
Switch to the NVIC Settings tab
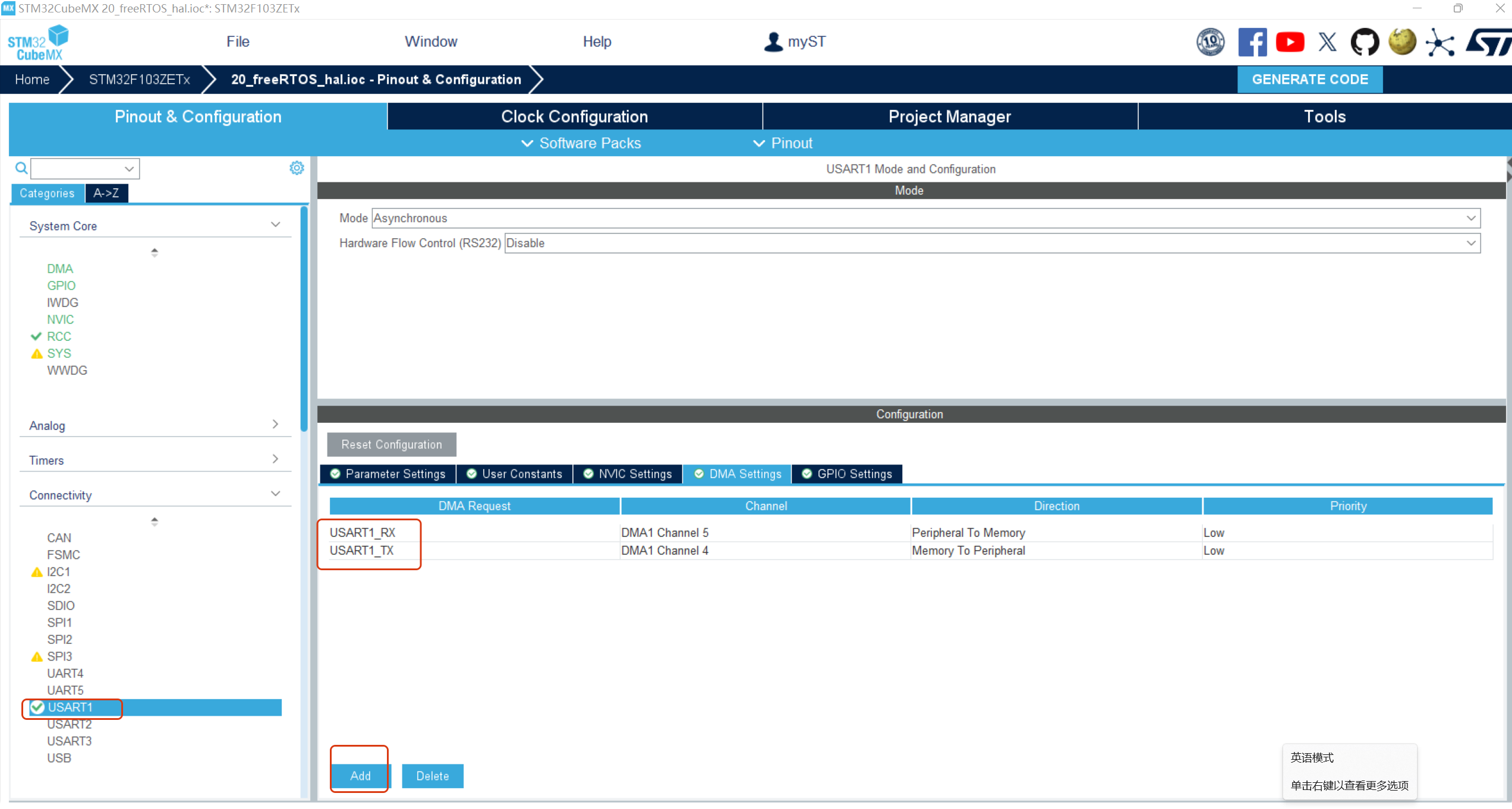pyautogui.click(x=628, y=474)
